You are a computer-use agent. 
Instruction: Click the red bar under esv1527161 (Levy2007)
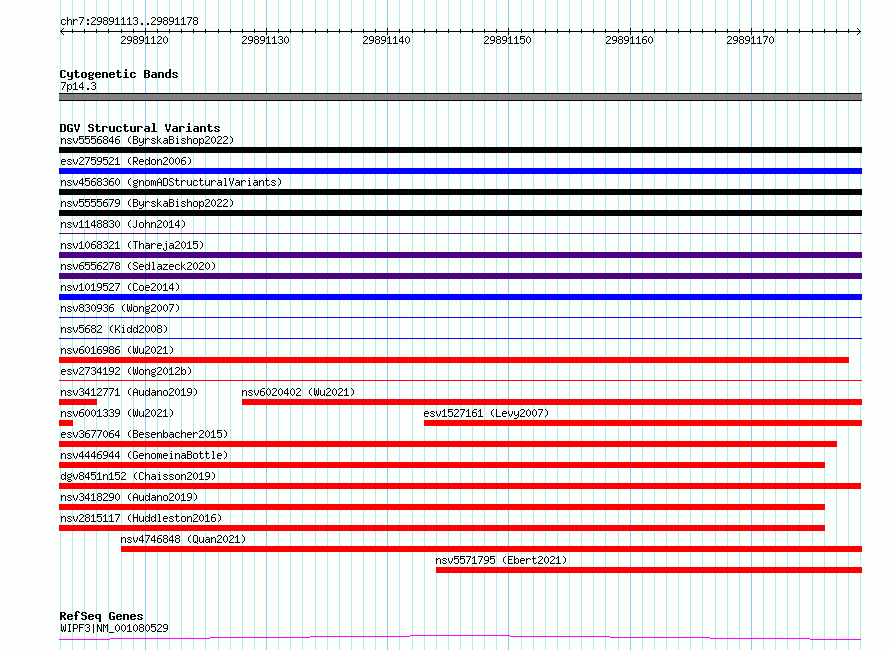[x=643, y=423]
